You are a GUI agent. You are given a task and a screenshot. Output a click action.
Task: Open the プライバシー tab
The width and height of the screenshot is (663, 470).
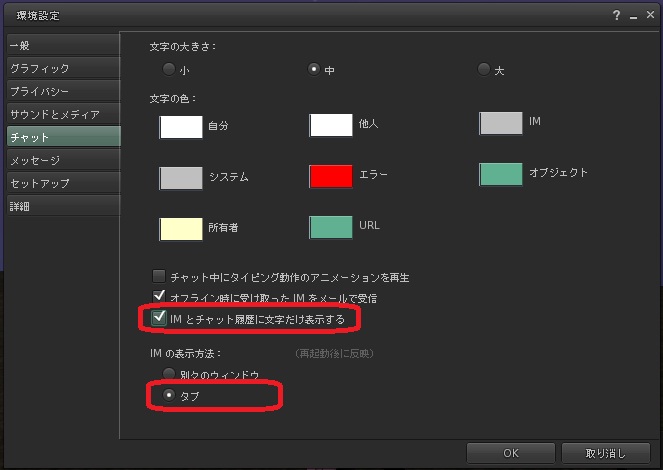click(60, 92)
